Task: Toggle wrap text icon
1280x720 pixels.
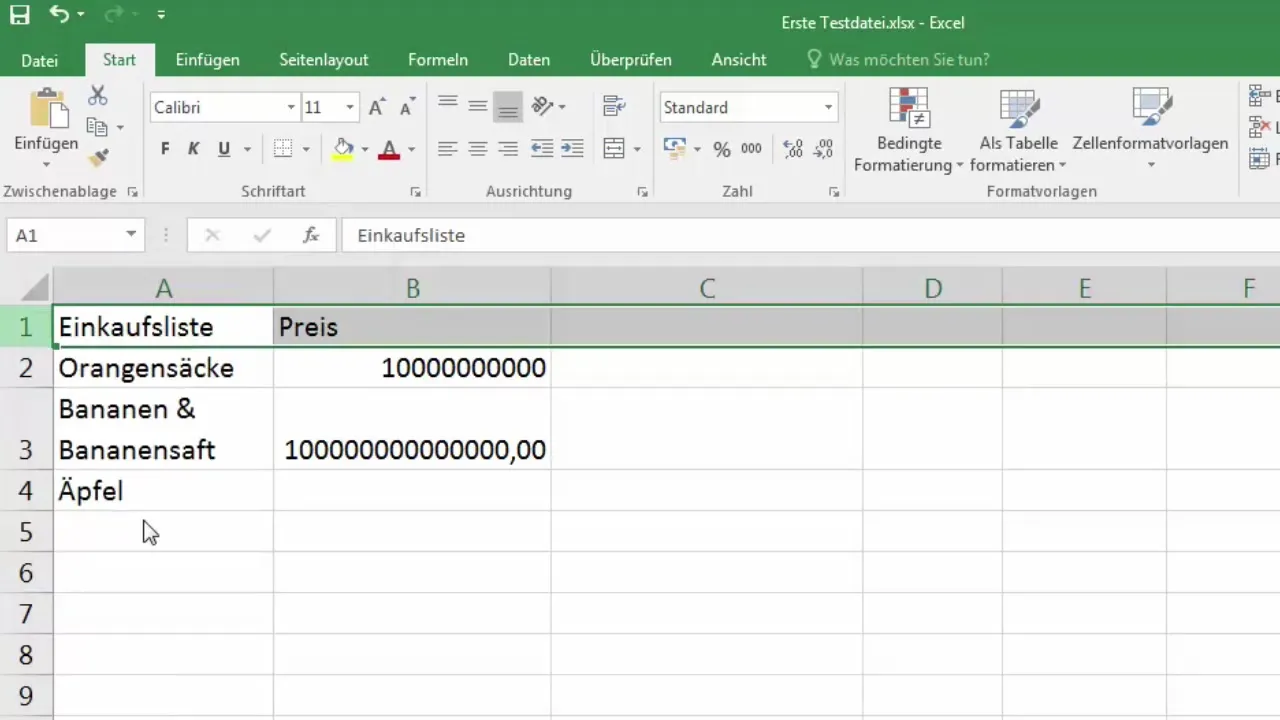Action: click(614, 106)
